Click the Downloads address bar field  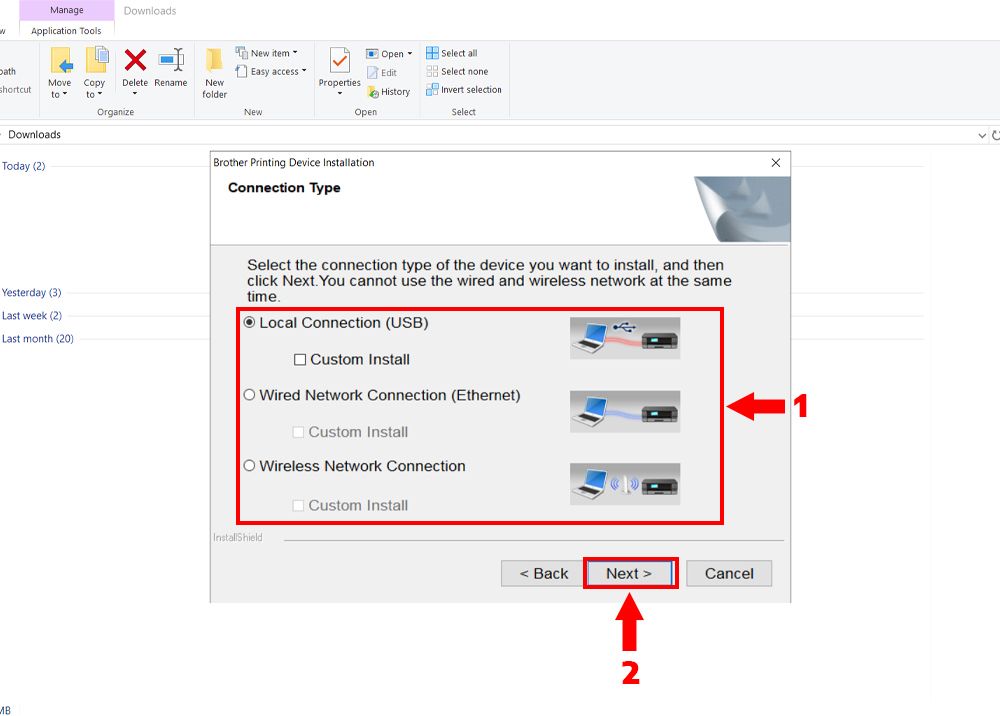click(x=488, y=135)
